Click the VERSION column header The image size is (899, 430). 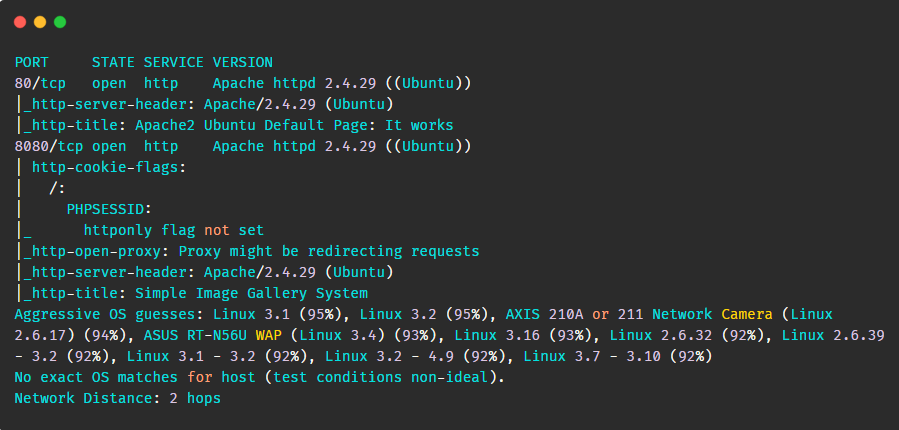[243, 62]
